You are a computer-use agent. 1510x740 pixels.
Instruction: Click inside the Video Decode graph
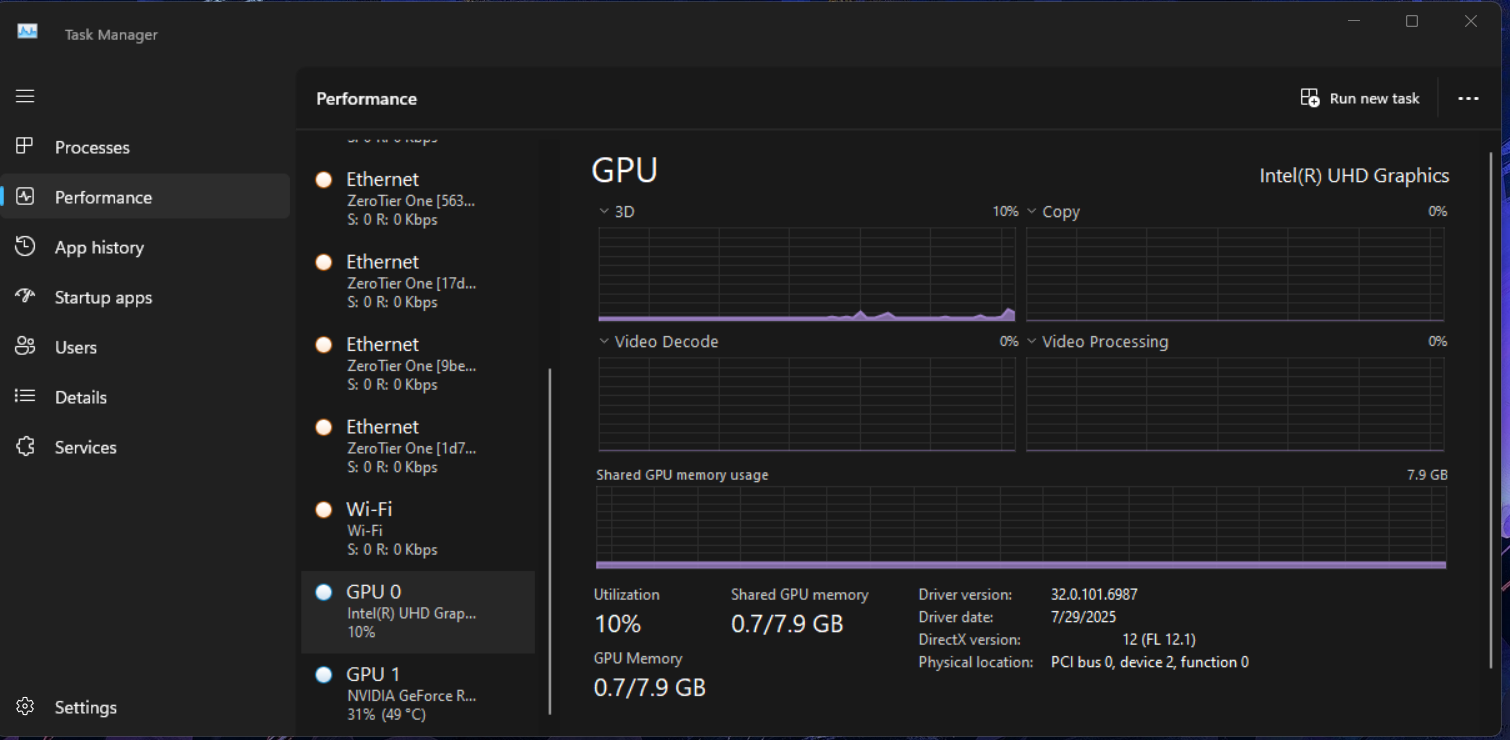807,404
